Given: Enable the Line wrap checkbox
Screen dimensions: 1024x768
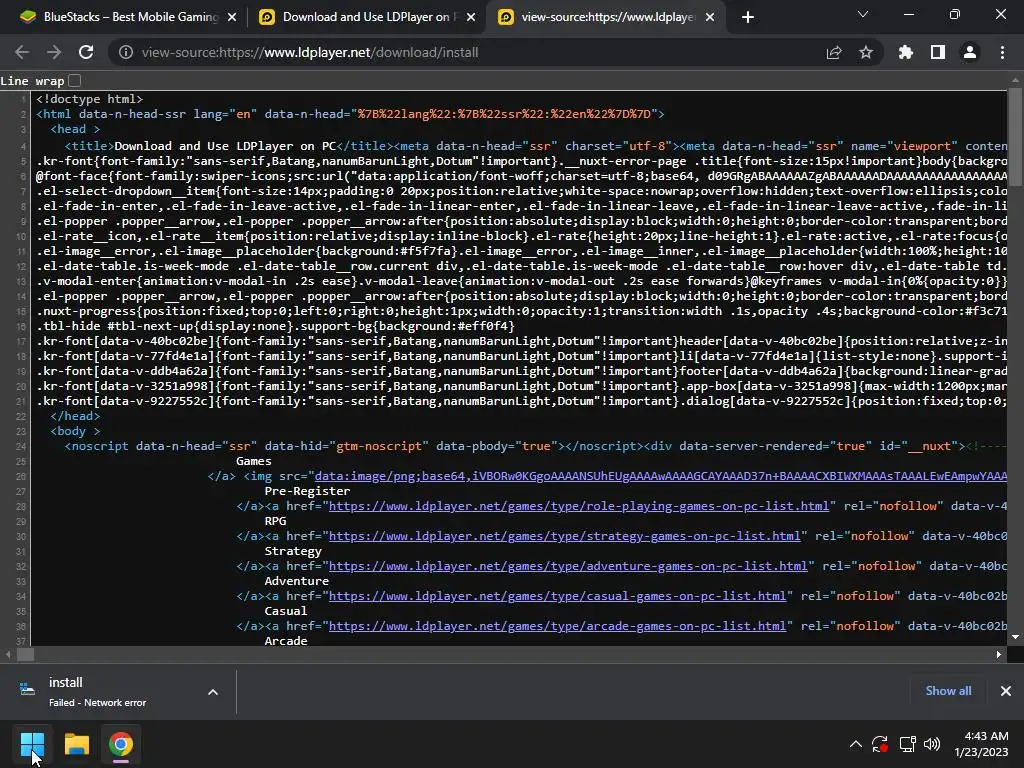Looking at the screenshot, I should [x=74, y=80].
